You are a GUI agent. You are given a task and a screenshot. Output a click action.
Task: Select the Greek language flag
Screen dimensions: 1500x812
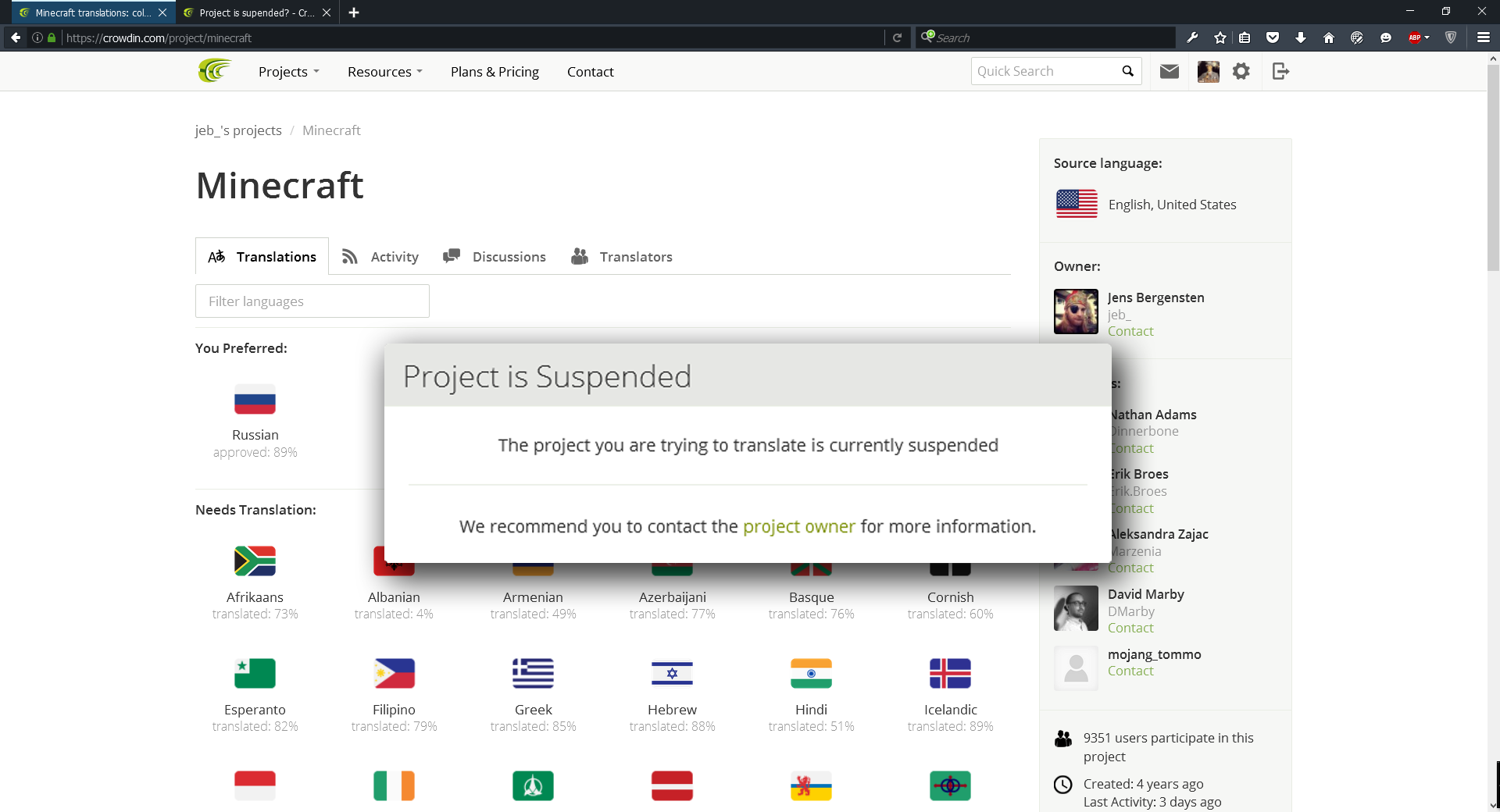[x=533, y=674]
